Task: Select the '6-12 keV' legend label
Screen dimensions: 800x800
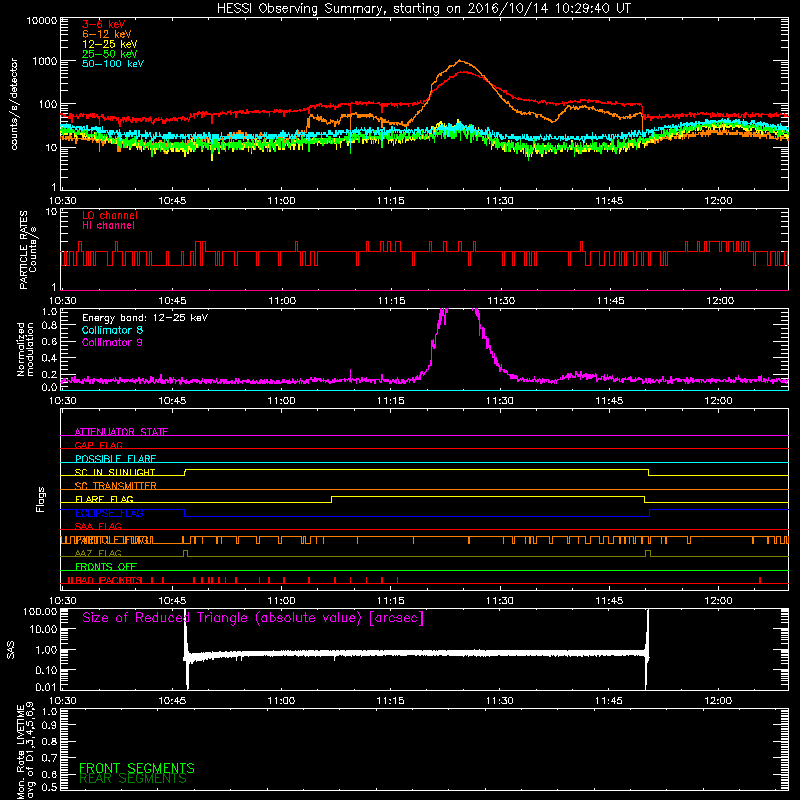Action: (x=107, y=34)
